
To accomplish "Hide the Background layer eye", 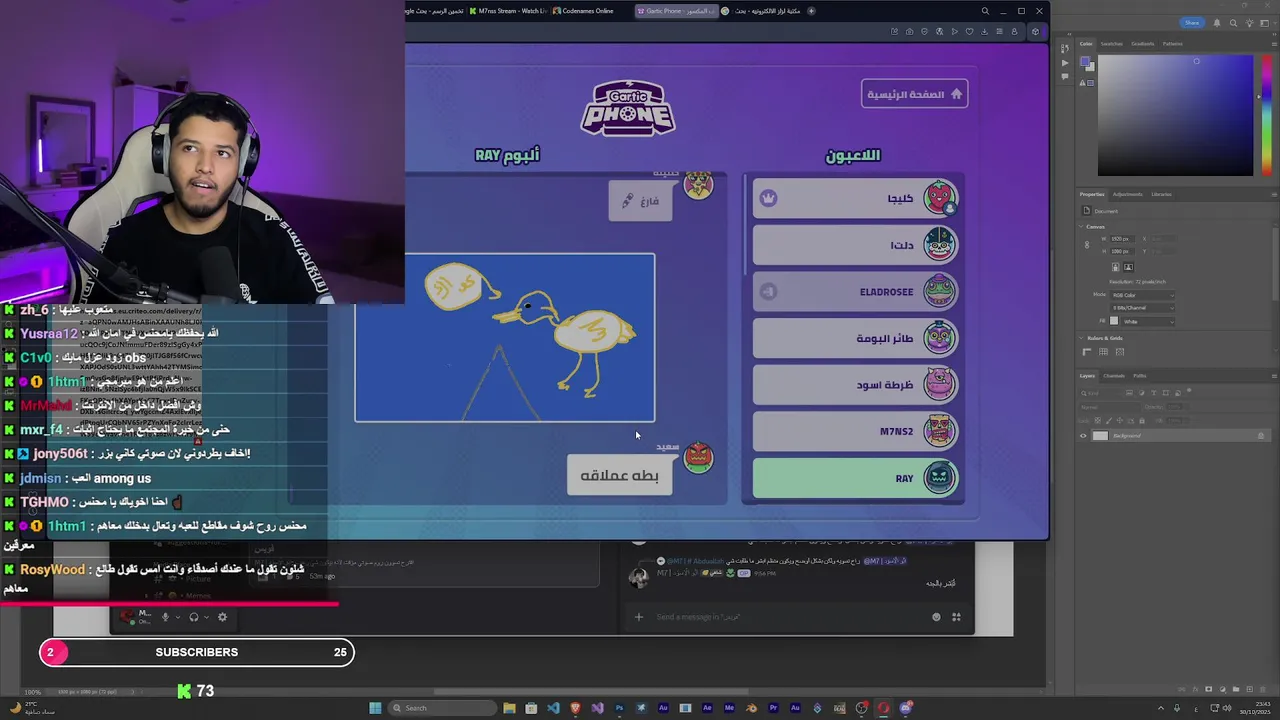I will (x=1083, y=436).
